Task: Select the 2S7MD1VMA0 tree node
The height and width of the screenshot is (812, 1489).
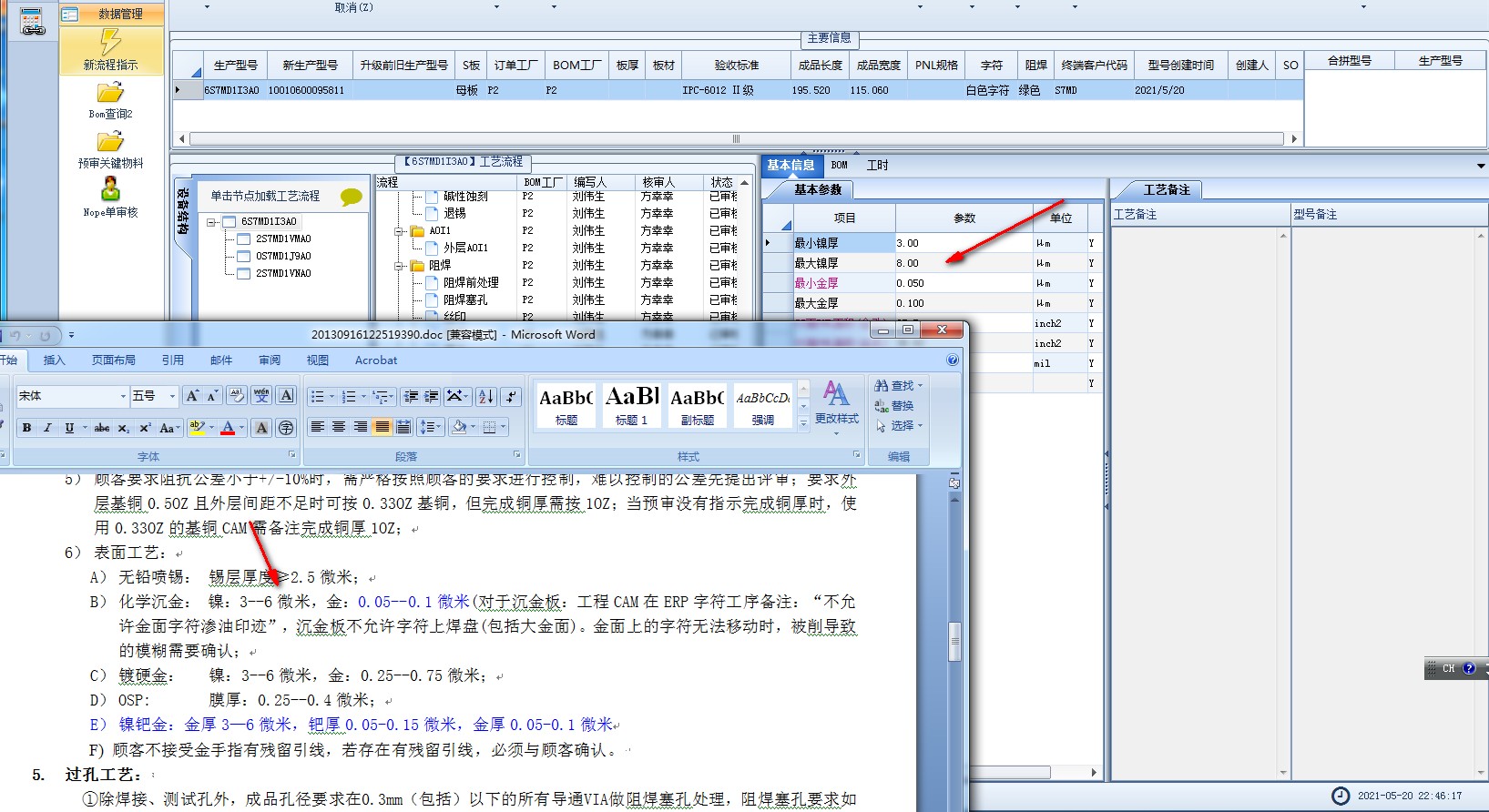Action: click(x=283, y=239)
